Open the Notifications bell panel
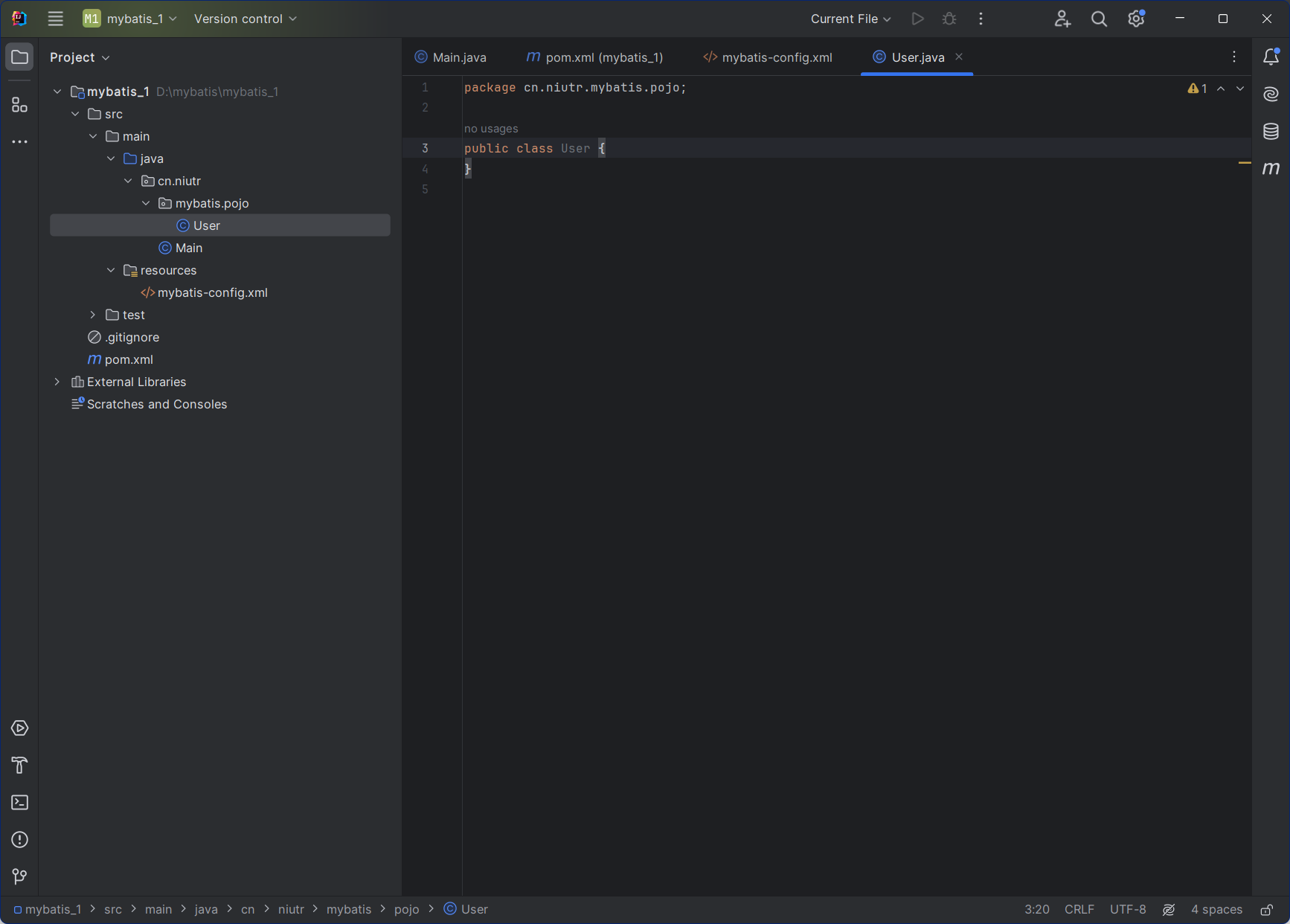The image size is (1290, 924). pos(1271,57)
